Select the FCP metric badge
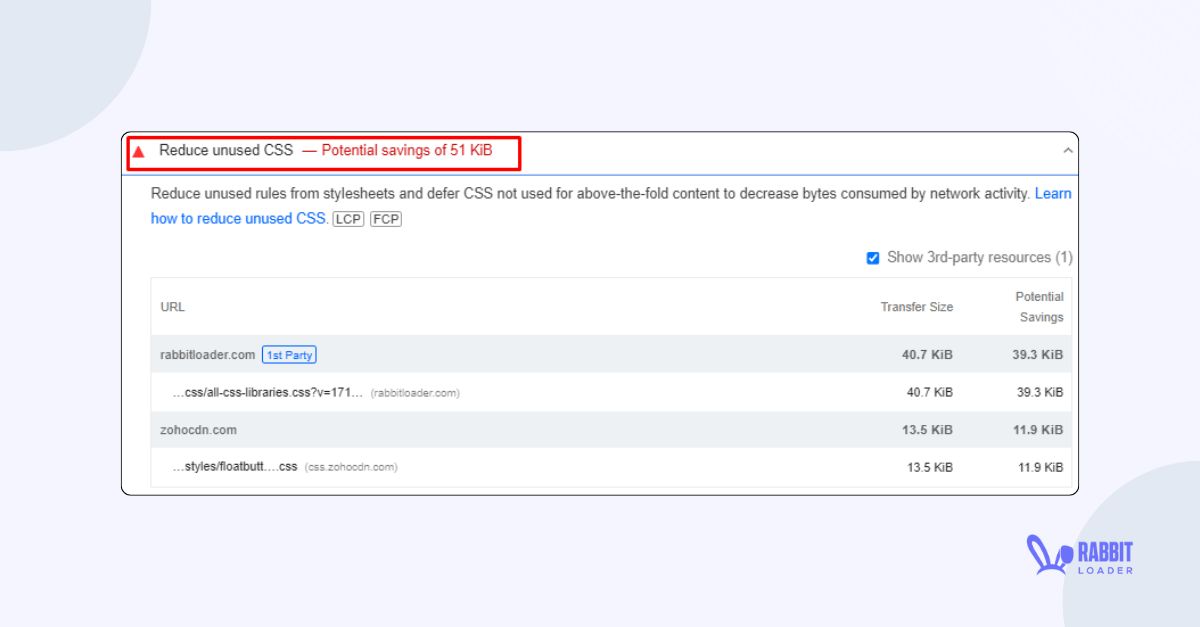 click(387, 219)
